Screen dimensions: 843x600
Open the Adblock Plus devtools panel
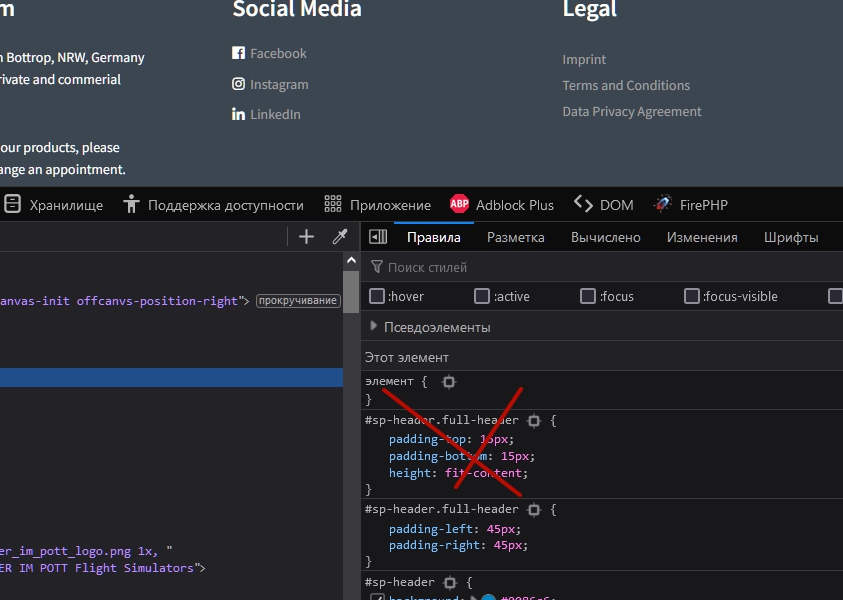[x=502, y=205]
